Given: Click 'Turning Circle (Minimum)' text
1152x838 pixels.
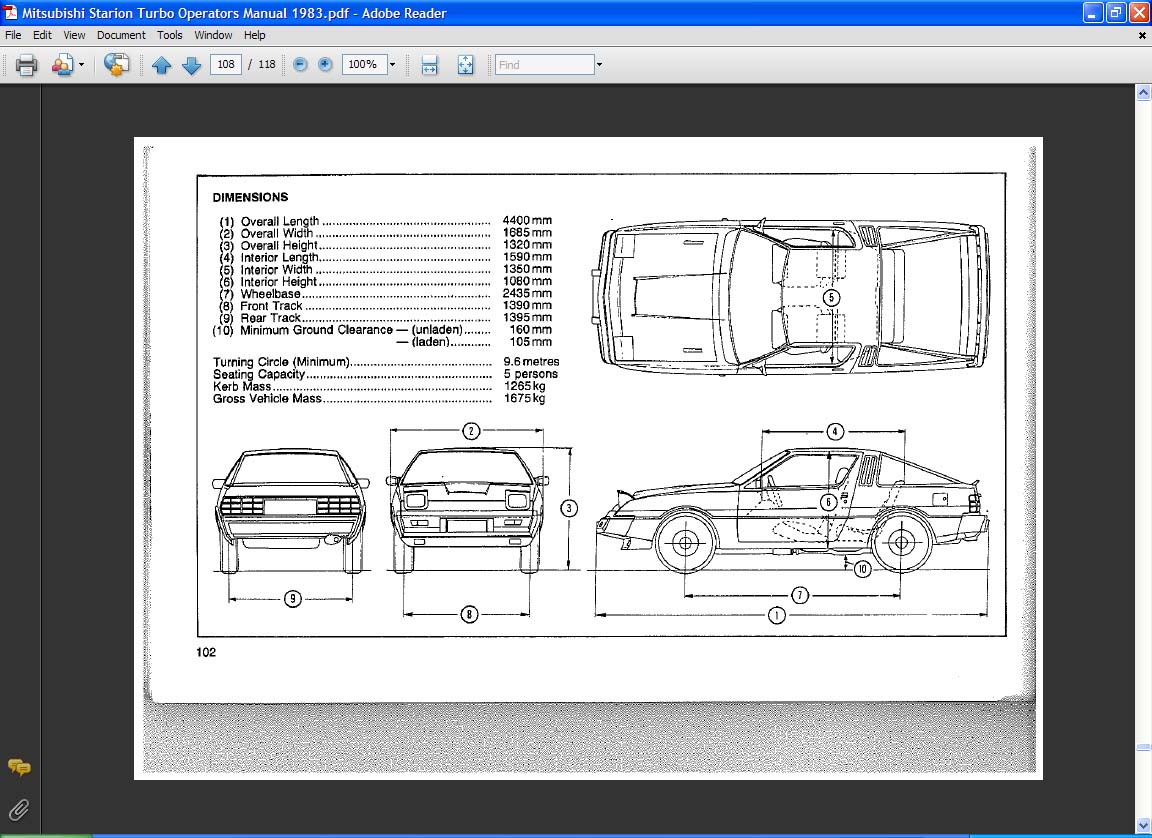Looking at the screenshot, I should tap(281, 362).
